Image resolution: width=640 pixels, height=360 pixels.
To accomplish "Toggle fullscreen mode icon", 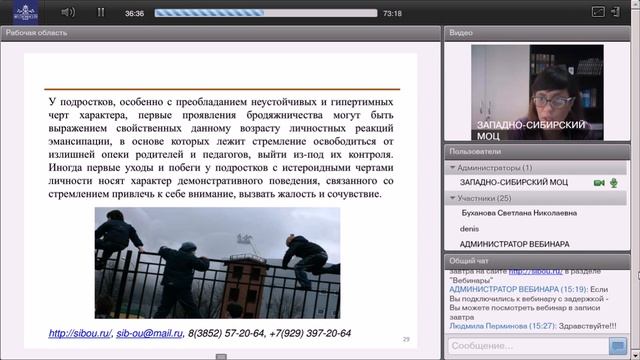I will click(x=598, y=12).
